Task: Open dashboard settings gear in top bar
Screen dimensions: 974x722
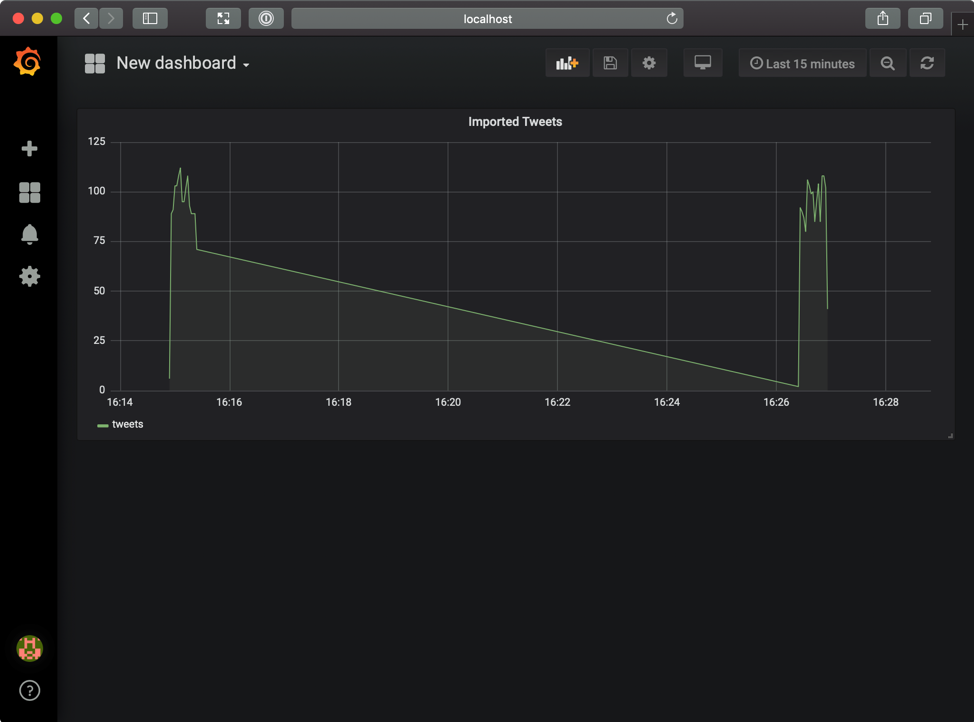Action: tap(649, 63)
